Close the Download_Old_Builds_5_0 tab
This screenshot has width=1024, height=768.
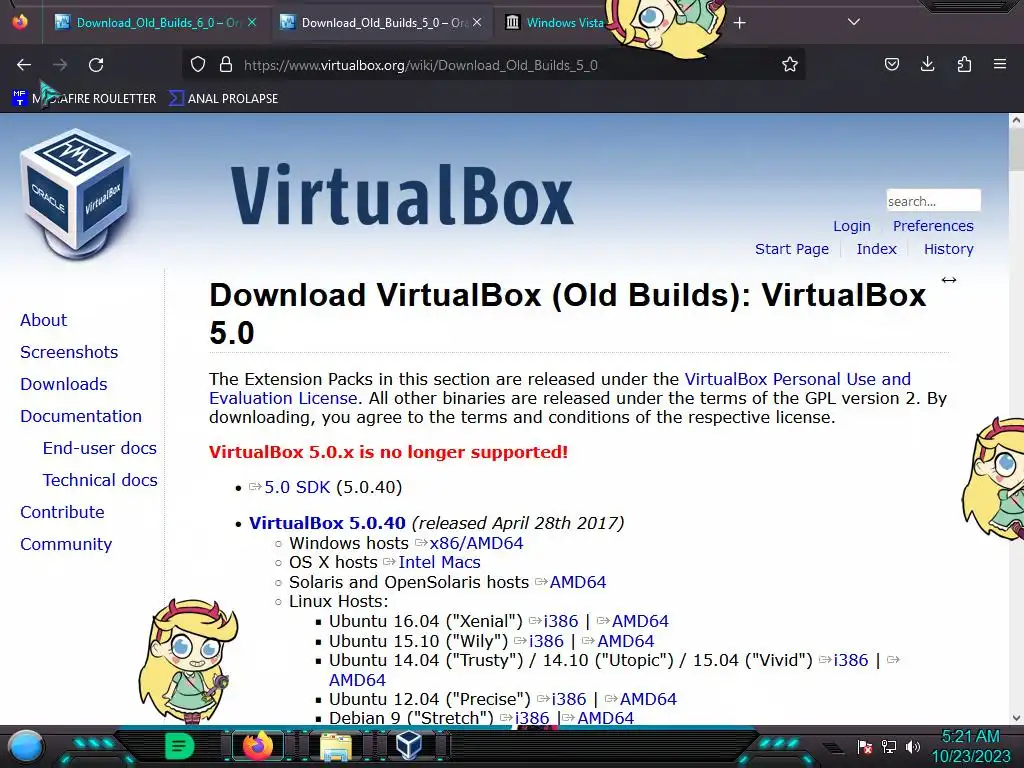(x=477, y=22)
